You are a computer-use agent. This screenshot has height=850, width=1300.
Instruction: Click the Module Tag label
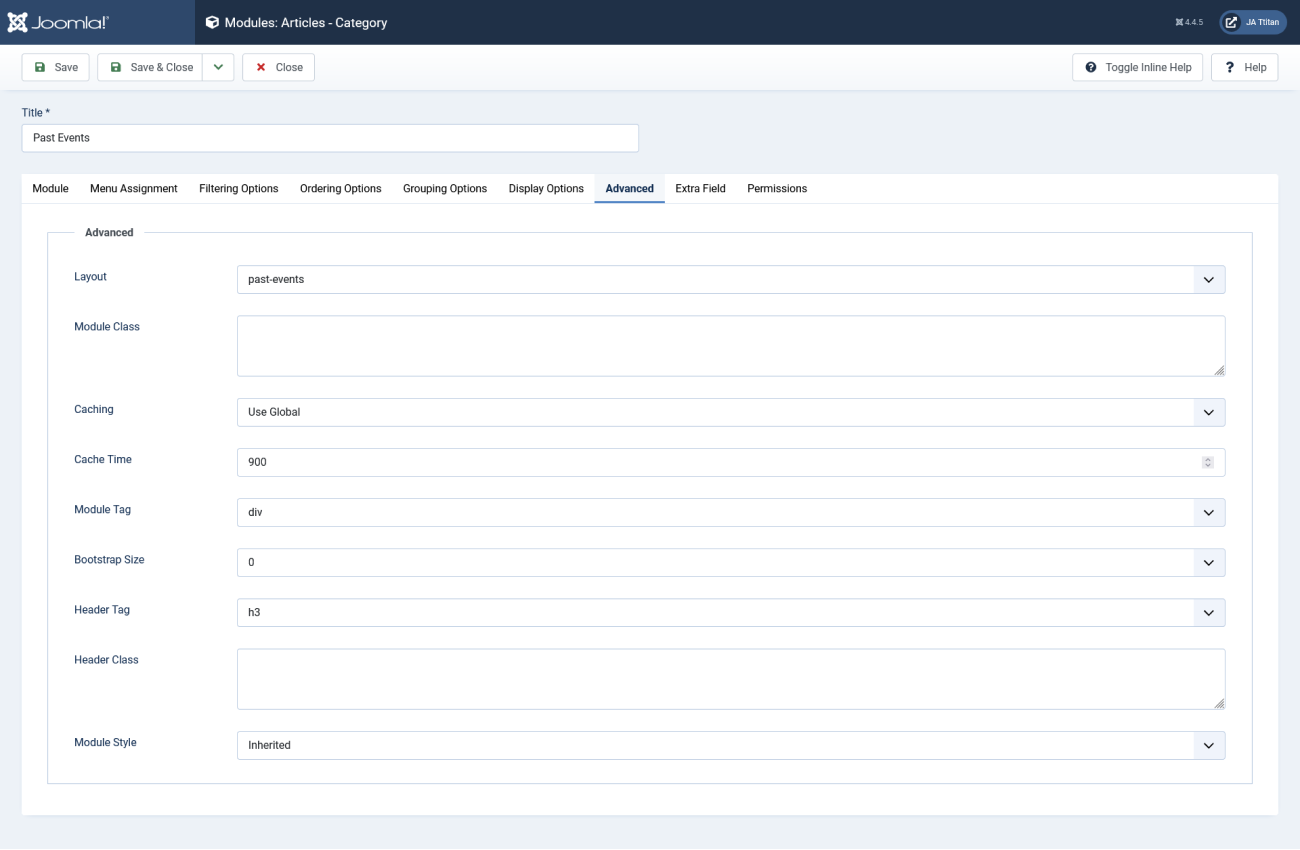(102, 509)
